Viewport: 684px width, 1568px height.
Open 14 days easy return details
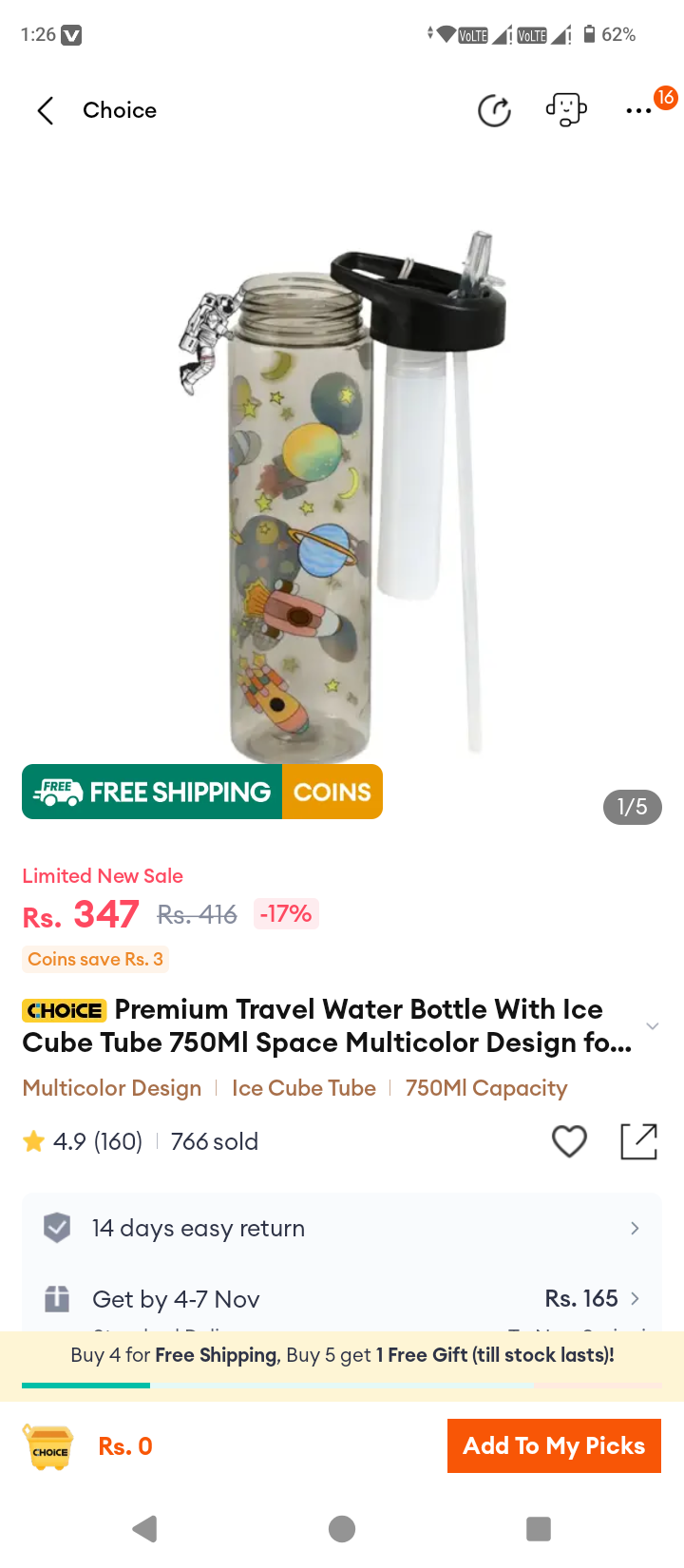342,1228
